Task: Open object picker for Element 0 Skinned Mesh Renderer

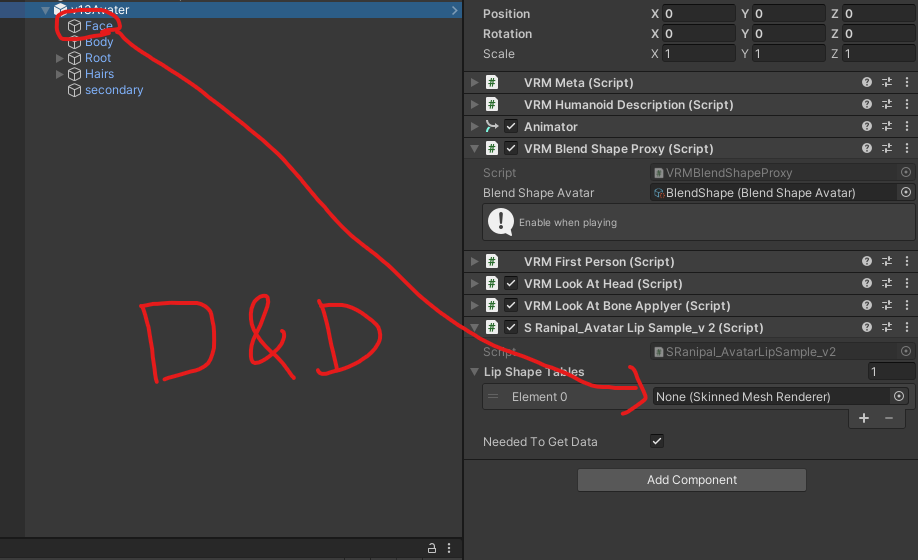Action: point(899,397)
